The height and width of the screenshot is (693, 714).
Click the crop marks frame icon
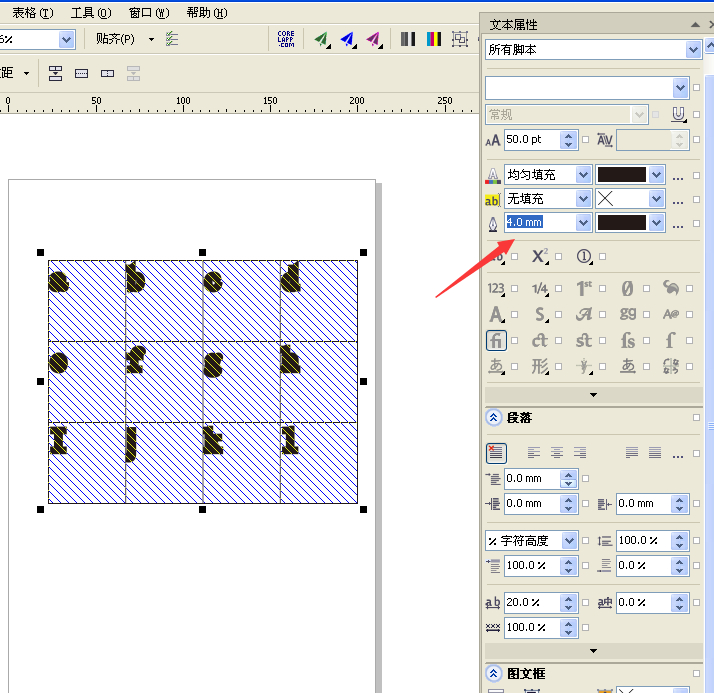pyautogui.click(x=460, y=39)
